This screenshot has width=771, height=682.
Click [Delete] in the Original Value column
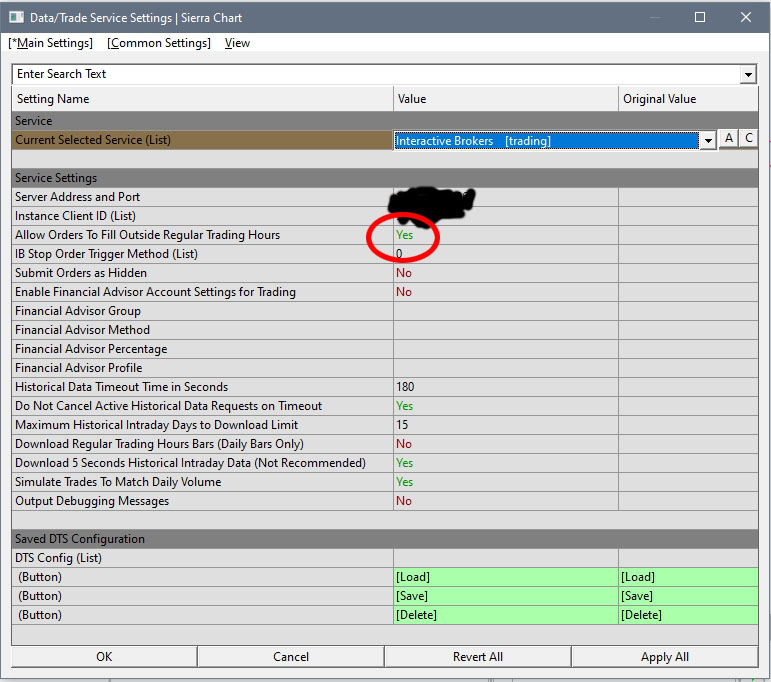click(688, 615)
